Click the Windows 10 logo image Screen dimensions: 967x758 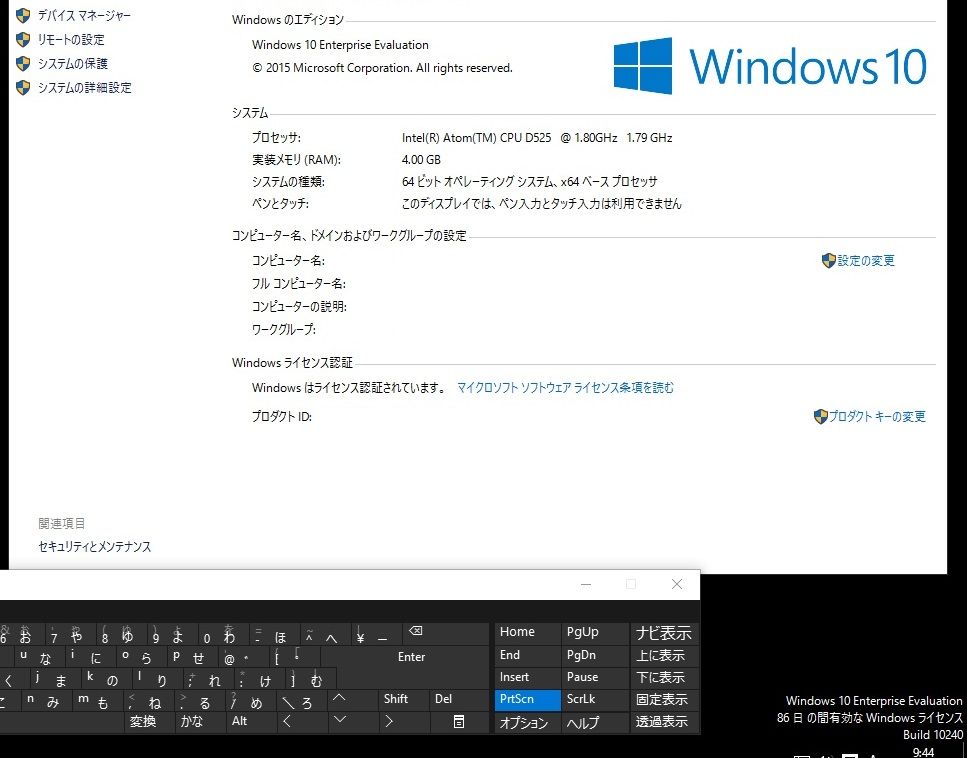click(770, 66)
